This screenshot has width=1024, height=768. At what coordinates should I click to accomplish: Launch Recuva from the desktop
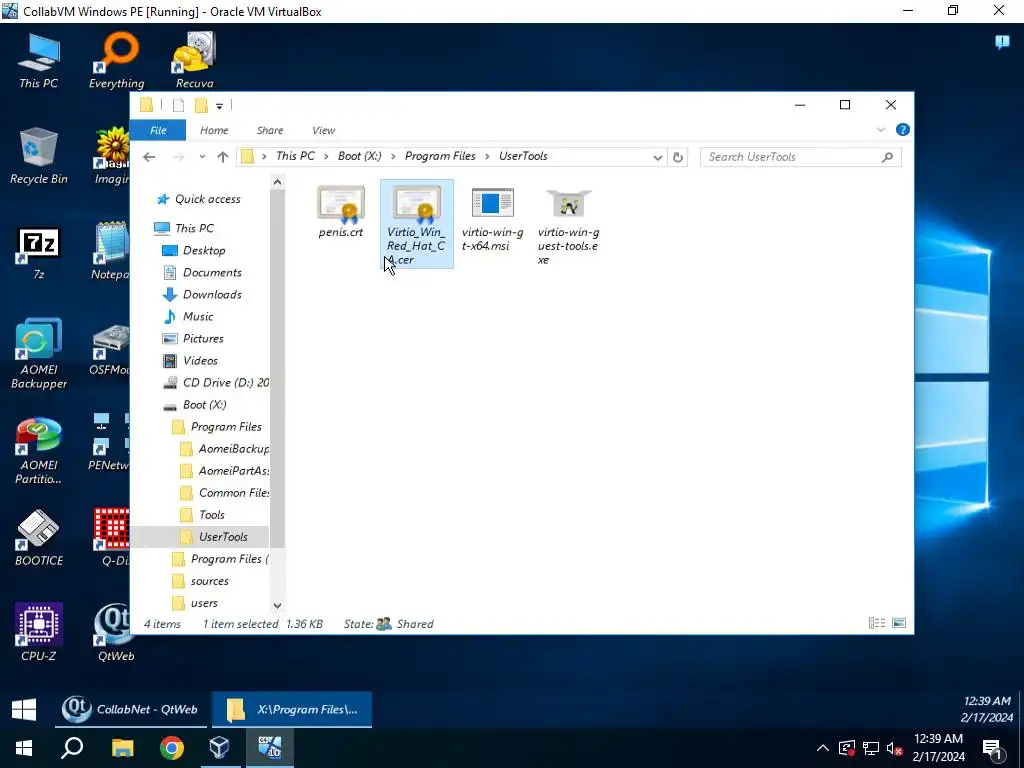(194, 60)
